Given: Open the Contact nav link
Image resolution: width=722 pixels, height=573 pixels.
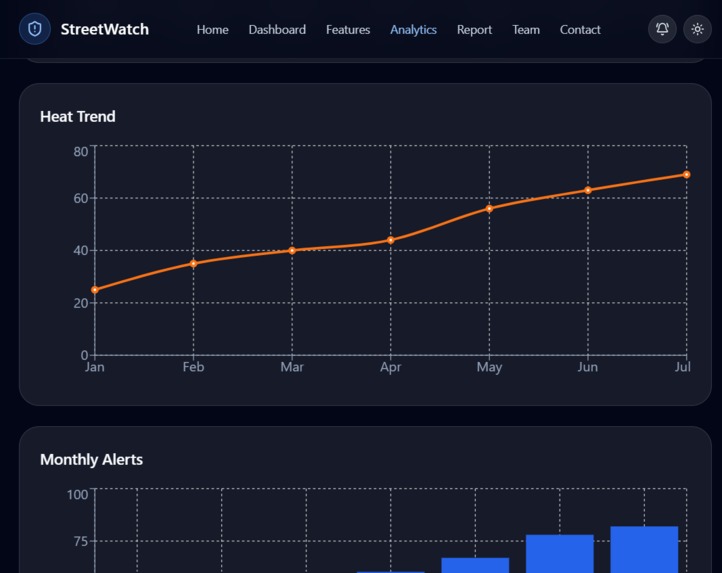Looking at the screenshot, I should click(x=580, y=29).
